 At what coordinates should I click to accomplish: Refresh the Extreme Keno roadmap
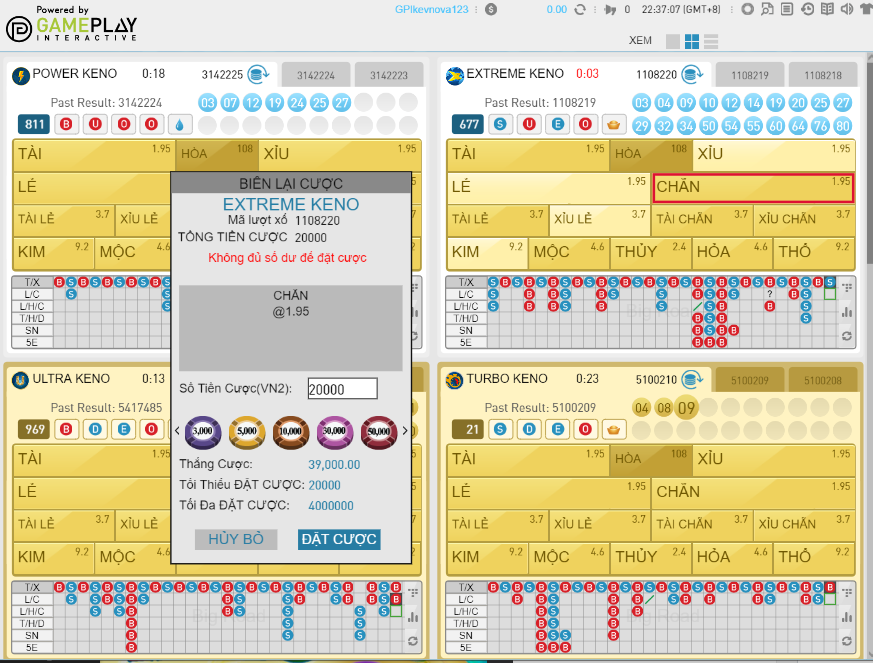click(x=846, y=336)
